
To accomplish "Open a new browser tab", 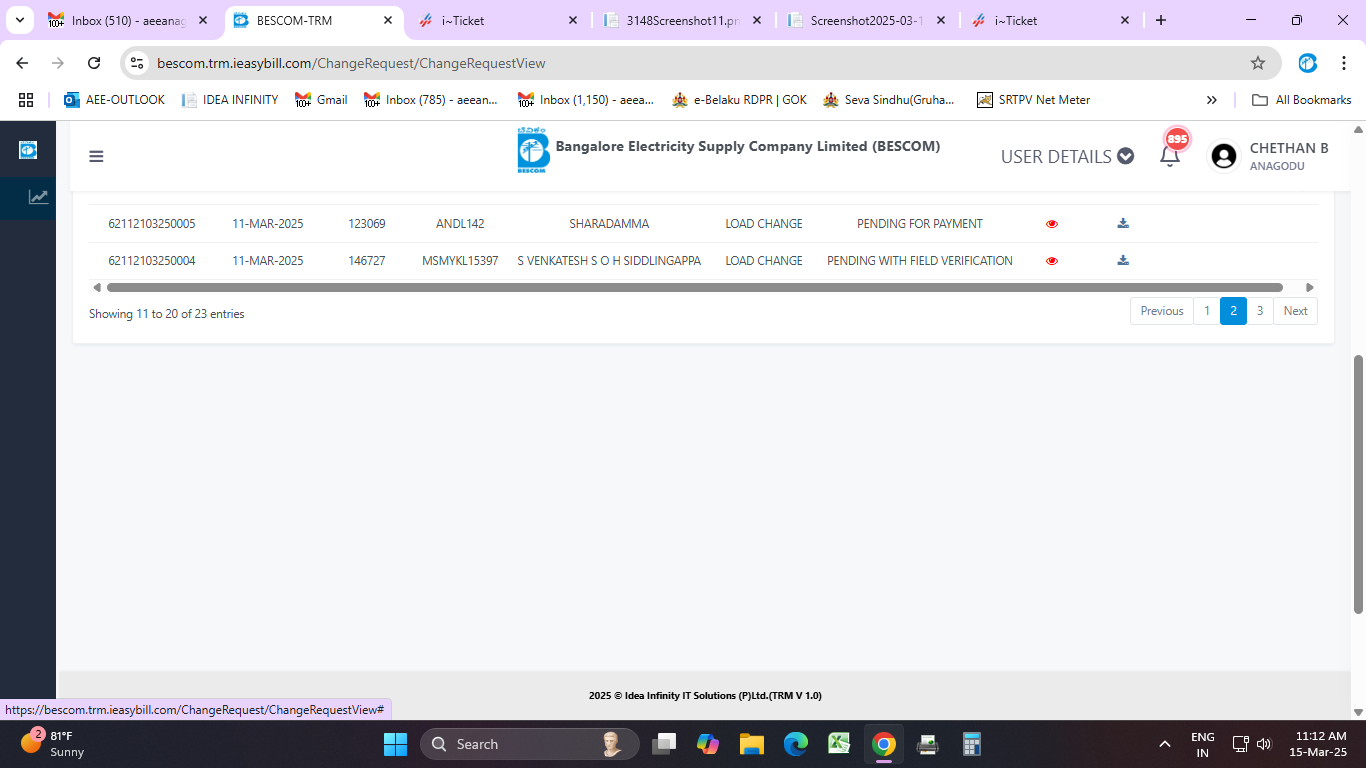I will point(1160,20).
